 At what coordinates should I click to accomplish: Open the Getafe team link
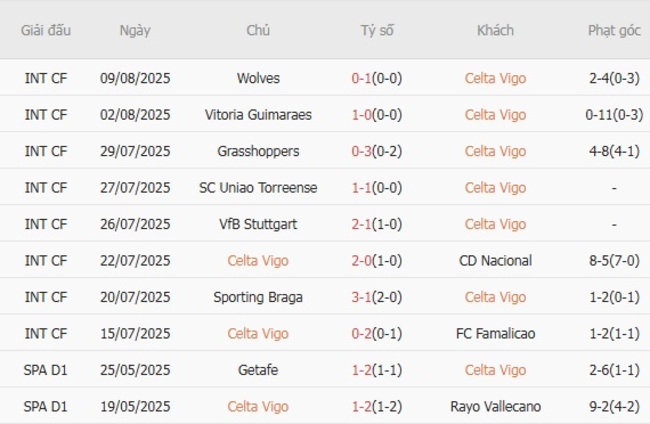point(258,370)
